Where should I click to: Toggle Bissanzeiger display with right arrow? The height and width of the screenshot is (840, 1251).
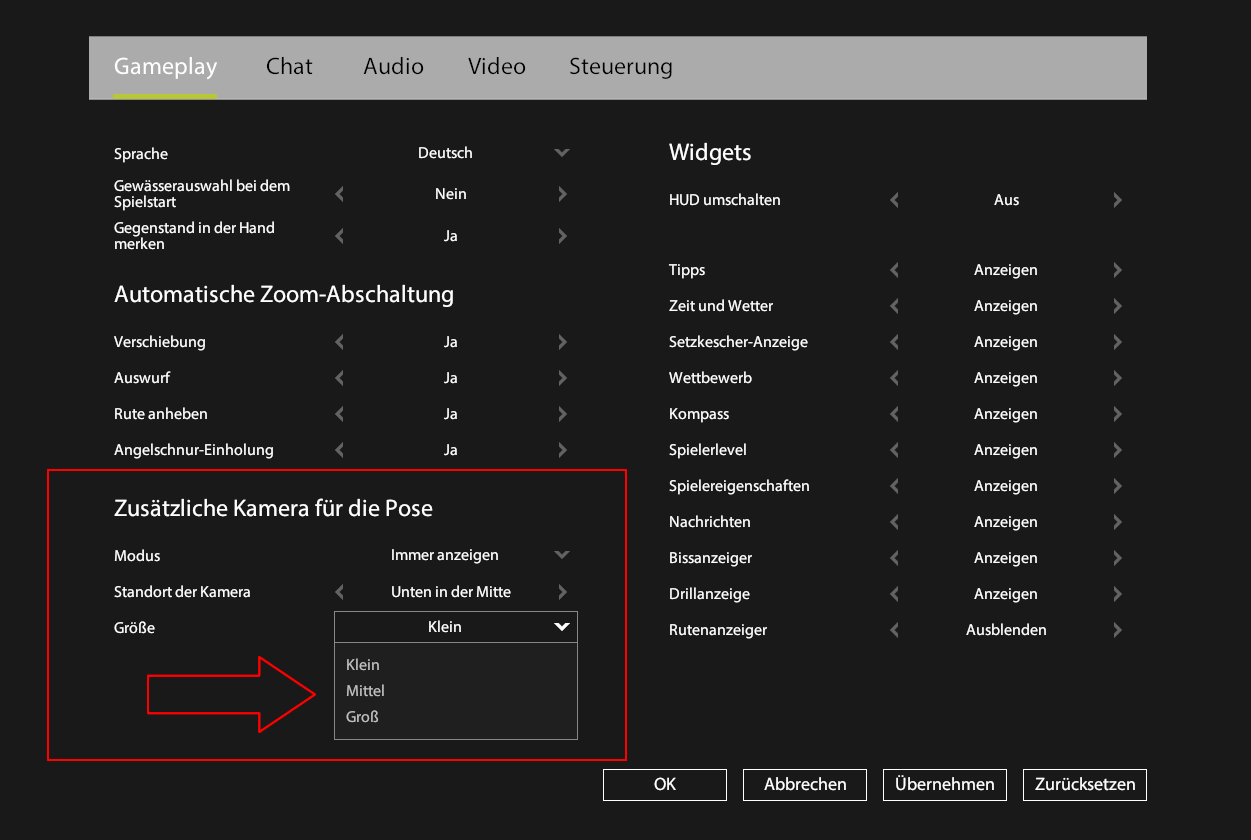(x=1117, y=558)
